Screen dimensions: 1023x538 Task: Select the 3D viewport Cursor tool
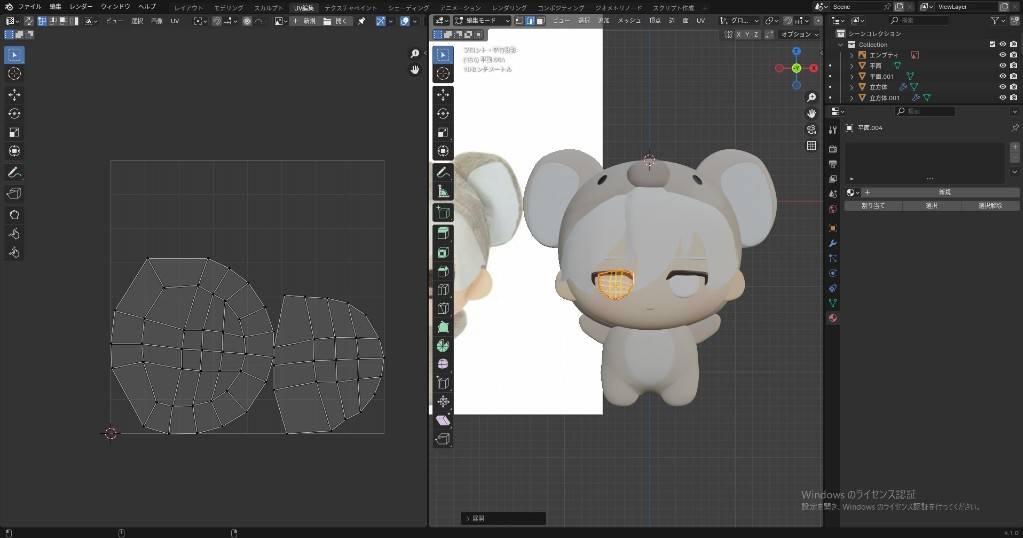[x=443, y=73]
